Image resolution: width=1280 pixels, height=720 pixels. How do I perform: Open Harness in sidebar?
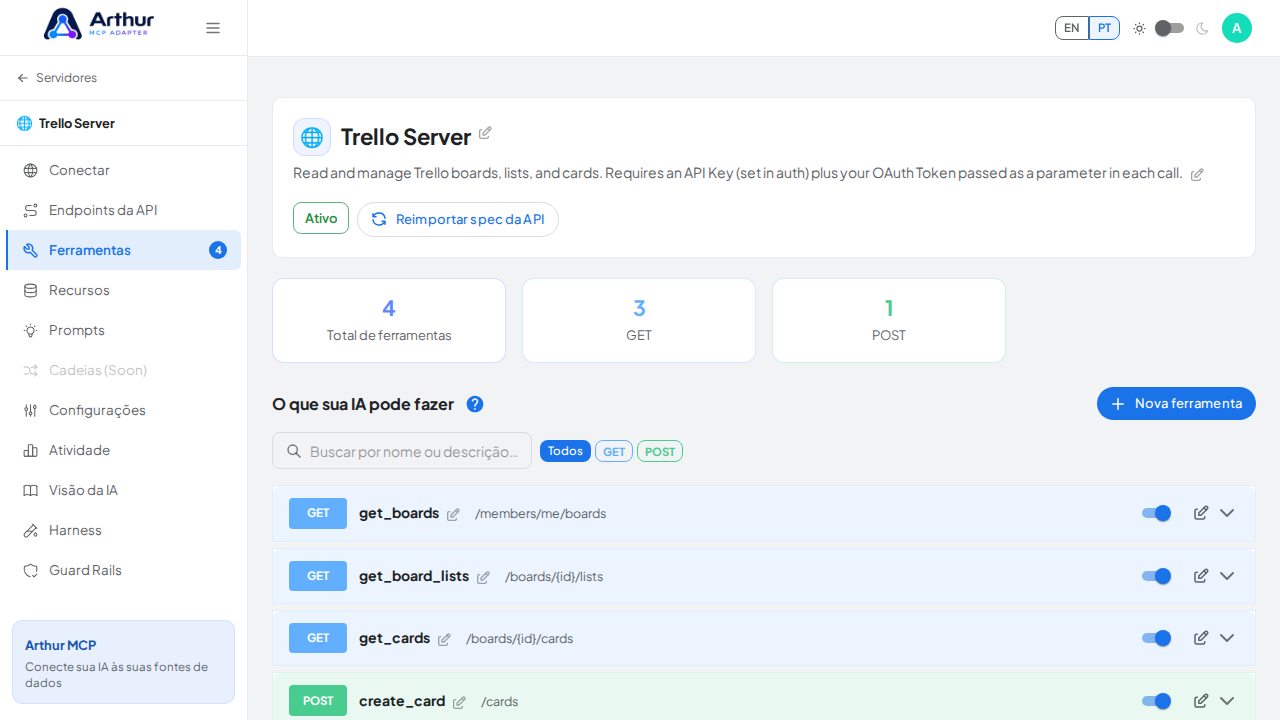point(123,530)
